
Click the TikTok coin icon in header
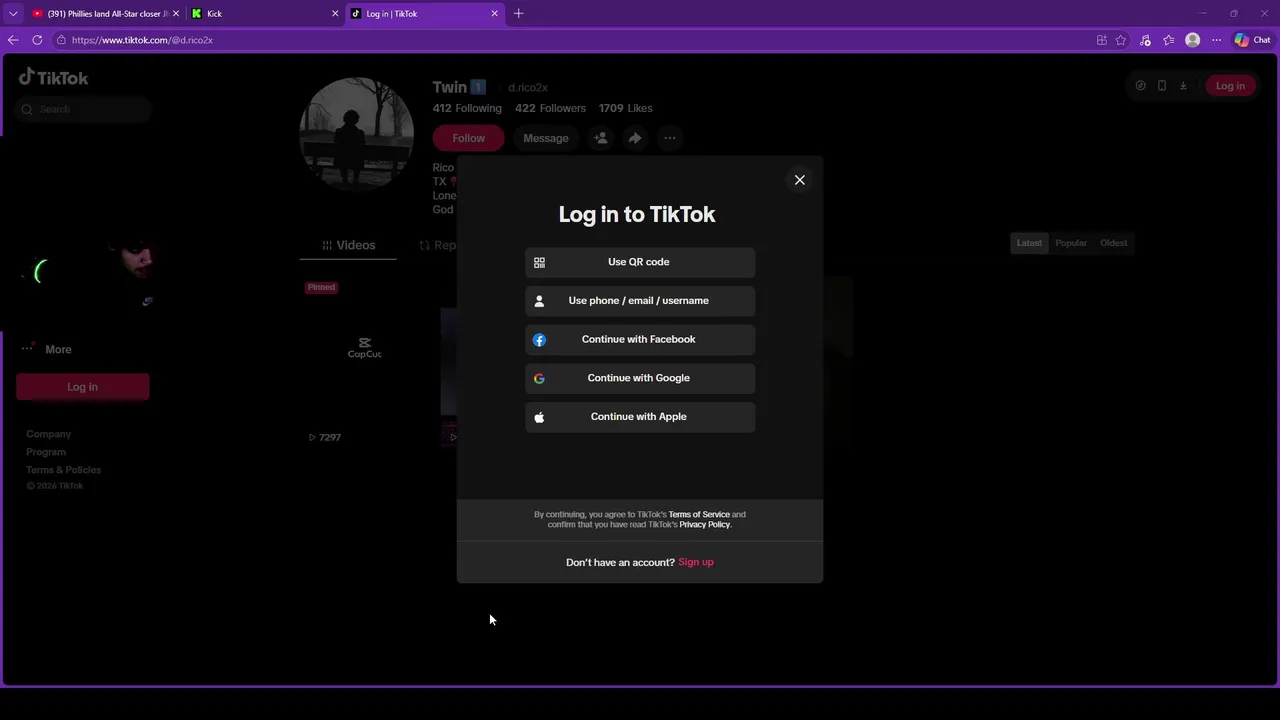[1140, 86]
